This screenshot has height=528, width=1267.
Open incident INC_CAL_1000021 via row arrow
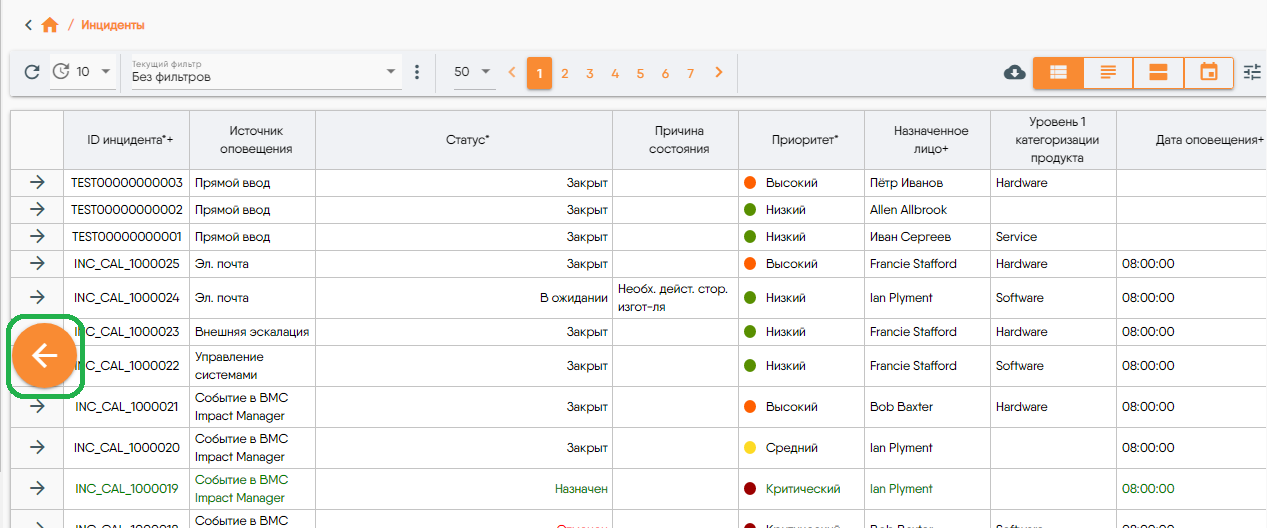point(37,407)
